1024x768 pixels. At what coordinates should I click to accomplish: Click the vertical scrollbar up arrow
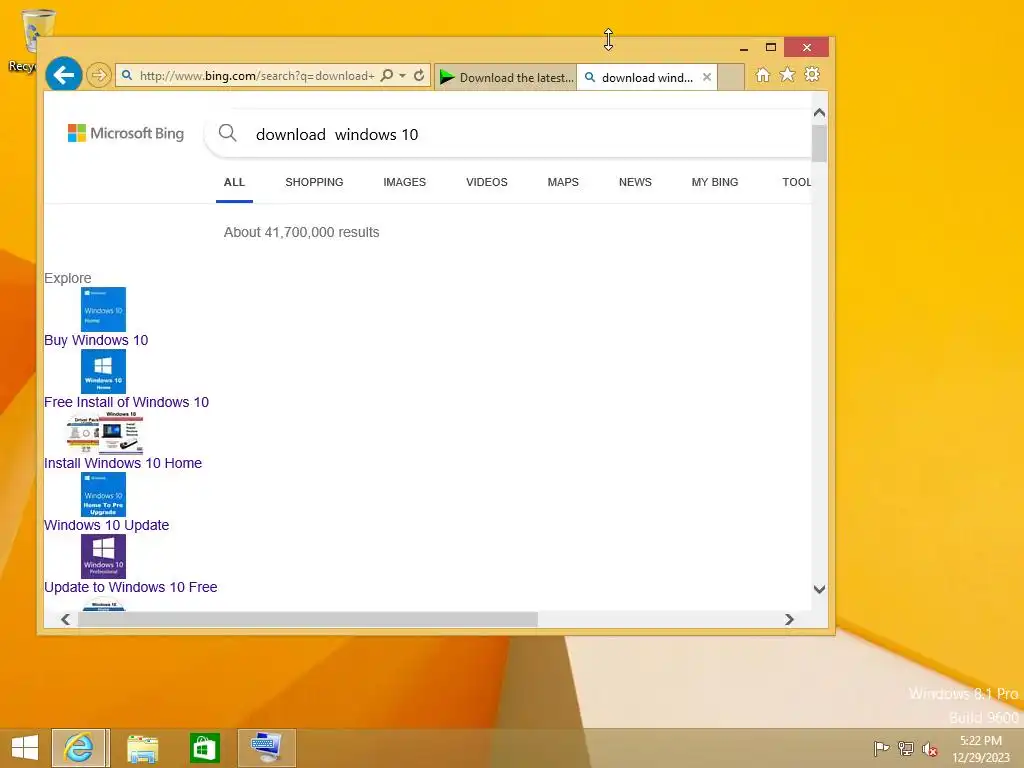(820, 113)
